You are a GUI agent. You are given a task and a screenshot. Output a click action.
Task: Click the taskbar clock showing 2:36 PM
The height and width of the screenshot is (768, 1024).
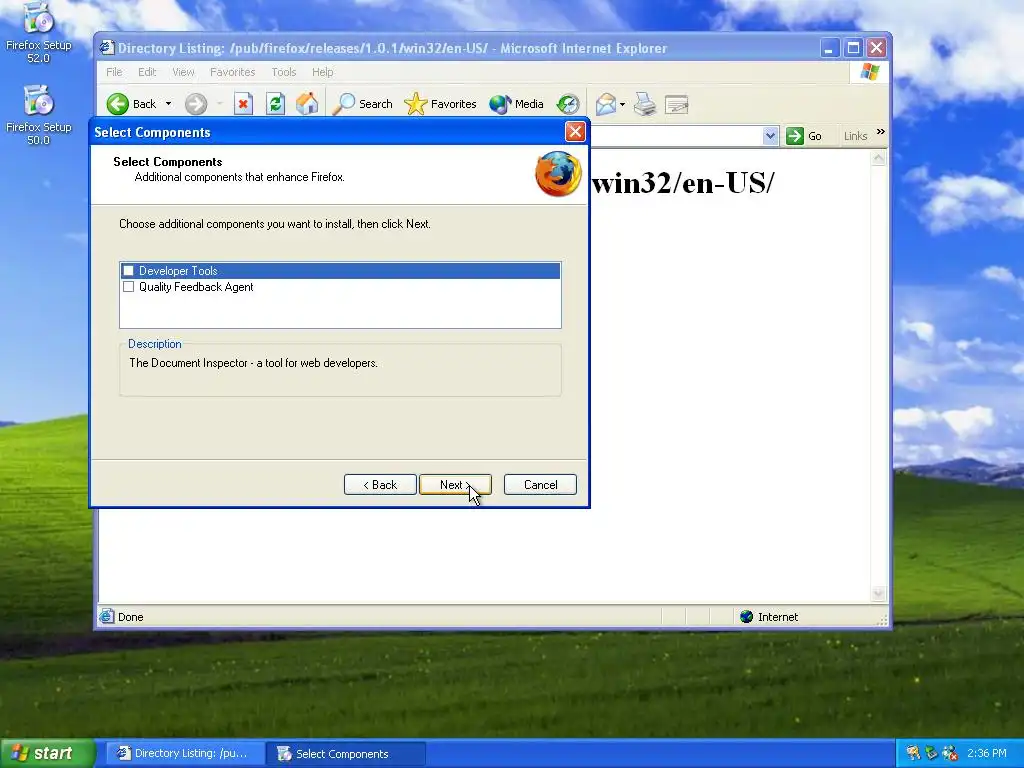[987, 753]
